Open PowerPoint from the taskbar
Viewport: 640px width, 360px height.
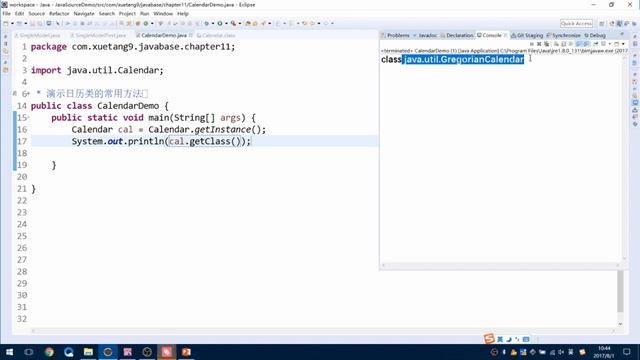click(186, 352)
